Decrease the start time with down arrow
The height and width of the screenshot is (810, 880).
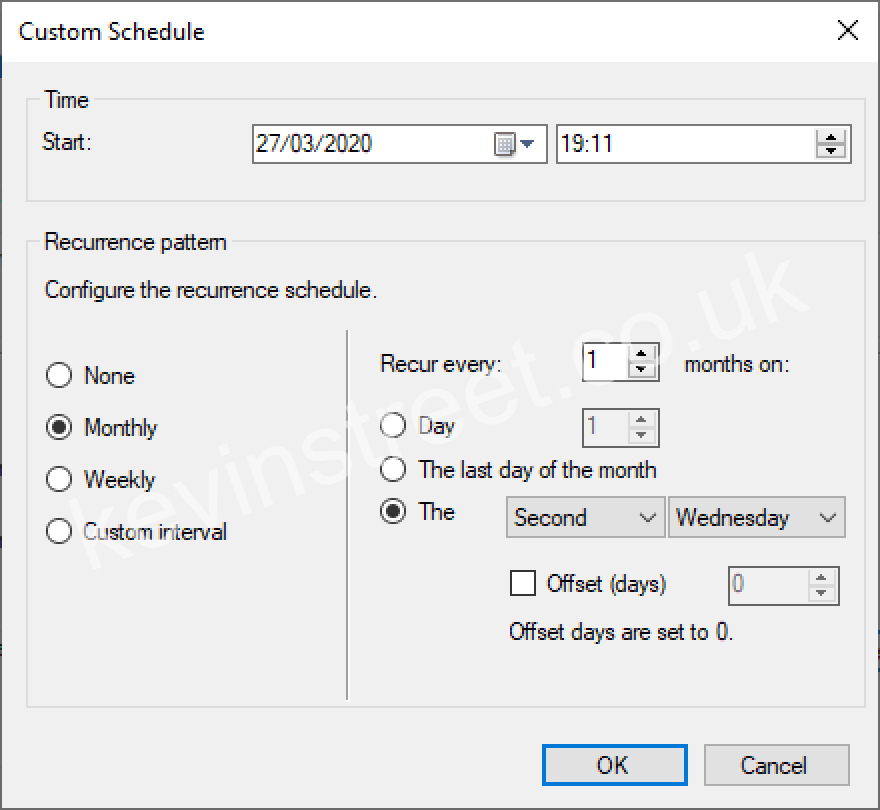coord(830,151)
